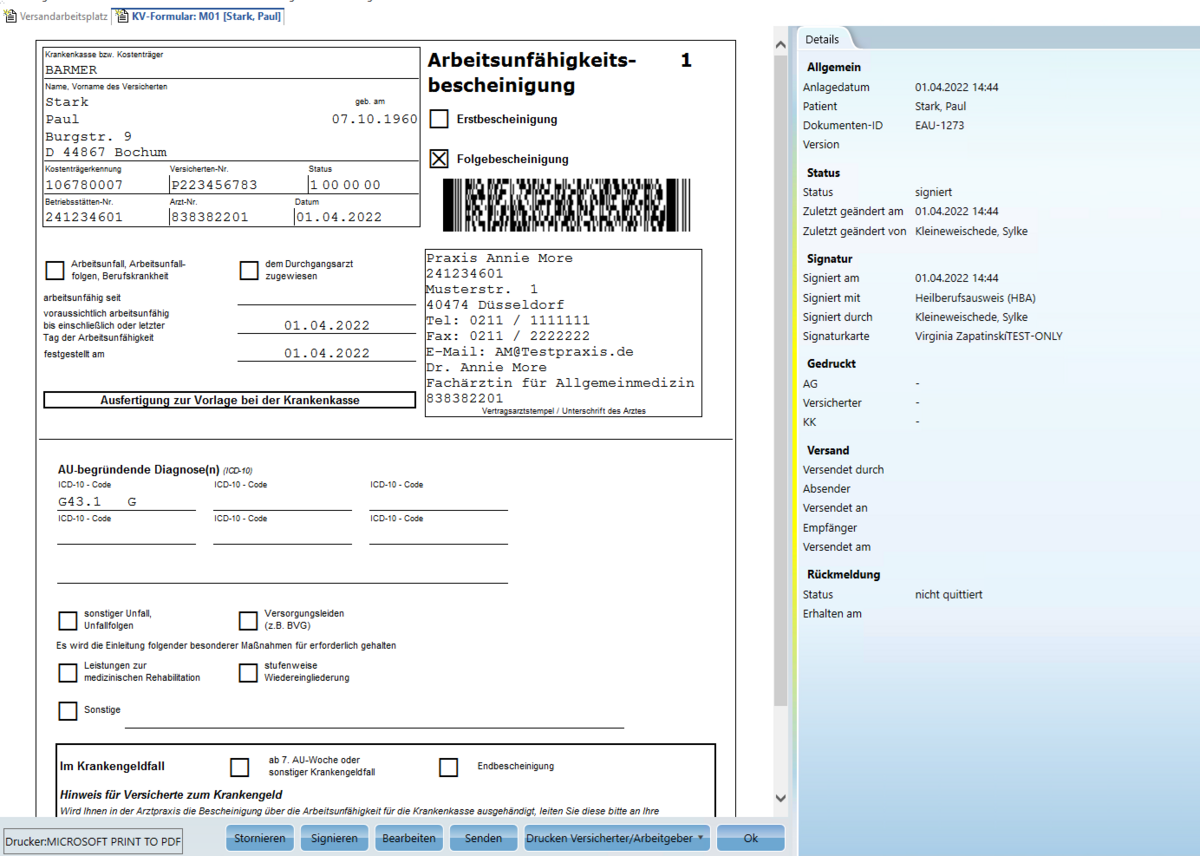This screenshot has height=856, width=1200.
Task: Click the E-Mail: AM@Testpraxis.de stamp line
Action: pyautogui.click(x=530, y=352)
